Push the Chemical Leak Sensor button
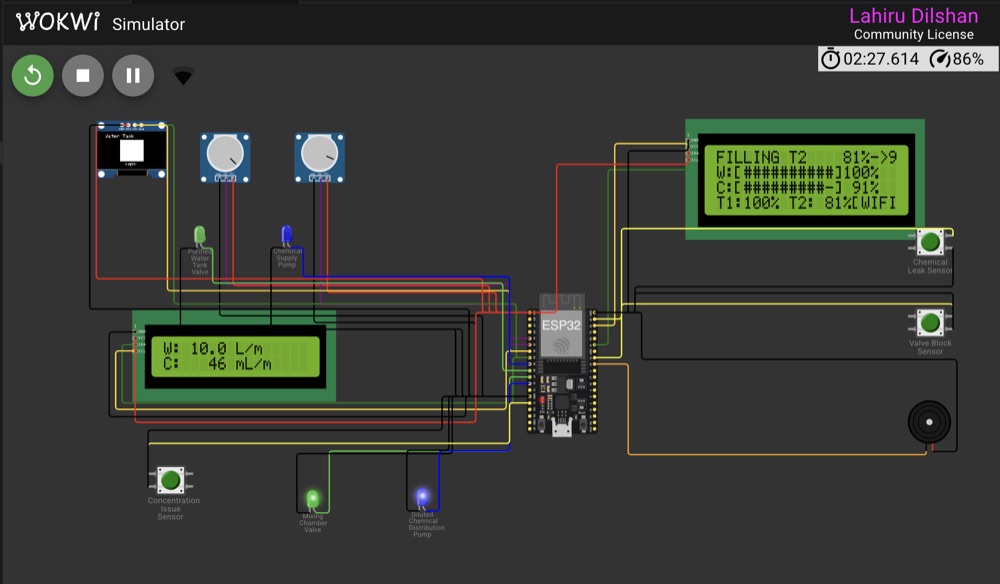The height and width of the screenshot is (584, 1000). (x=930, y=242)
